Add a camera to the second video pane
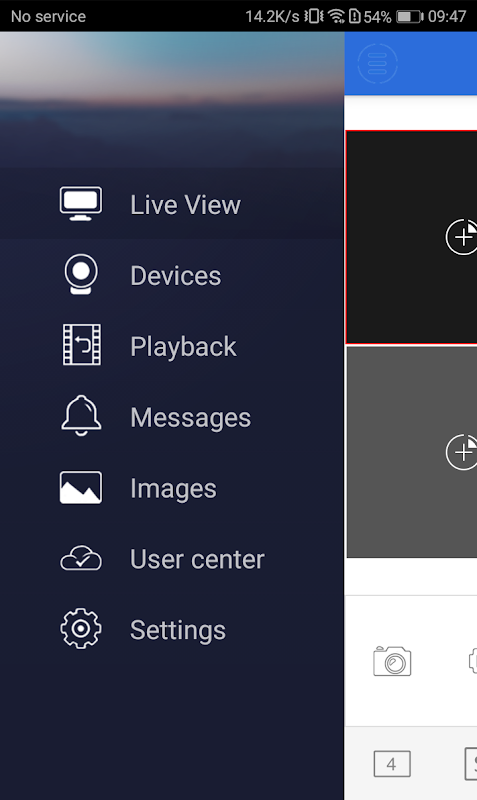 point(462,452)
